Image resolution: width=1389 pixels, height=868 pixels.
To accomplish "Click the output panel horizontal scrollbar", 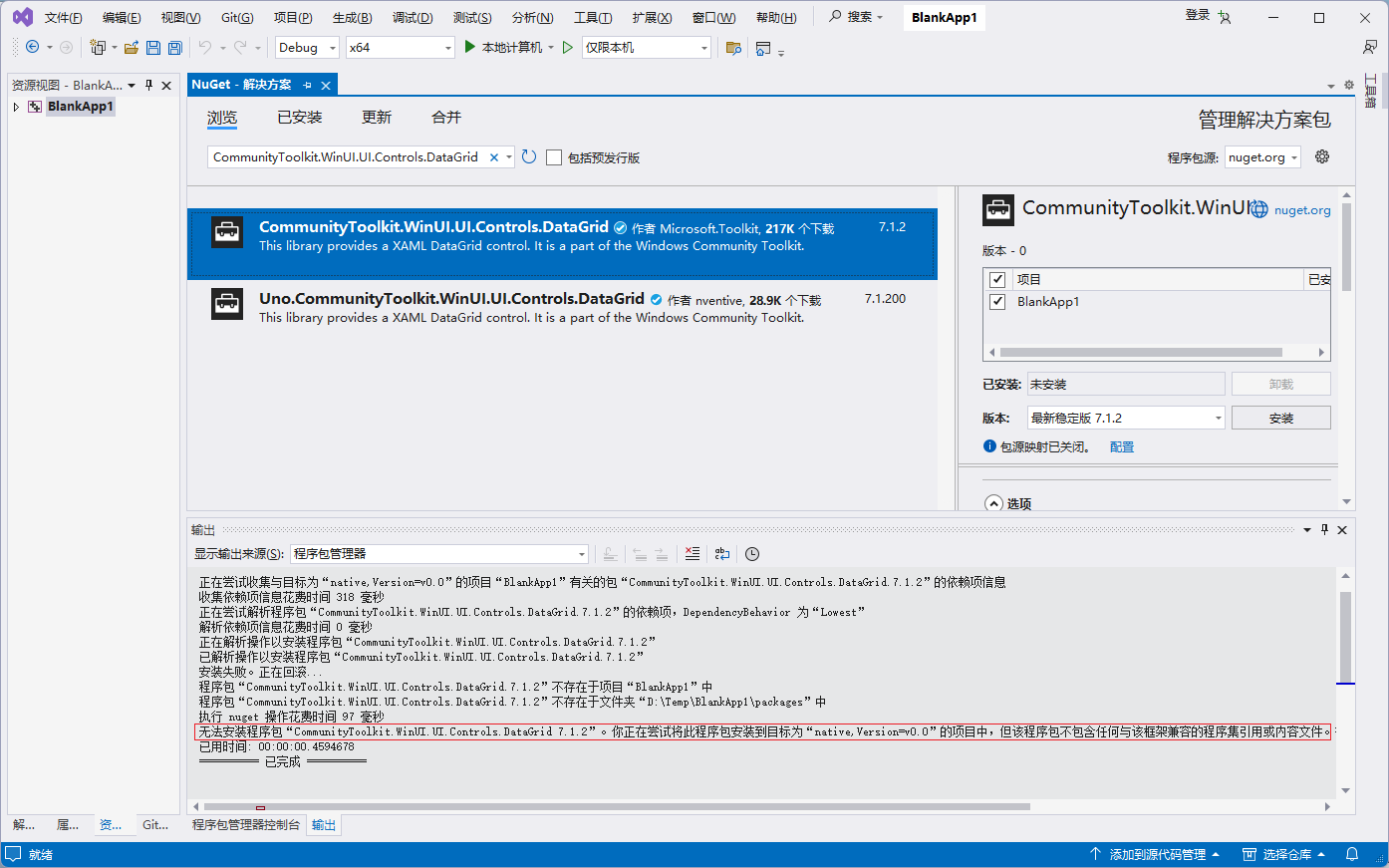I will 617,806.
